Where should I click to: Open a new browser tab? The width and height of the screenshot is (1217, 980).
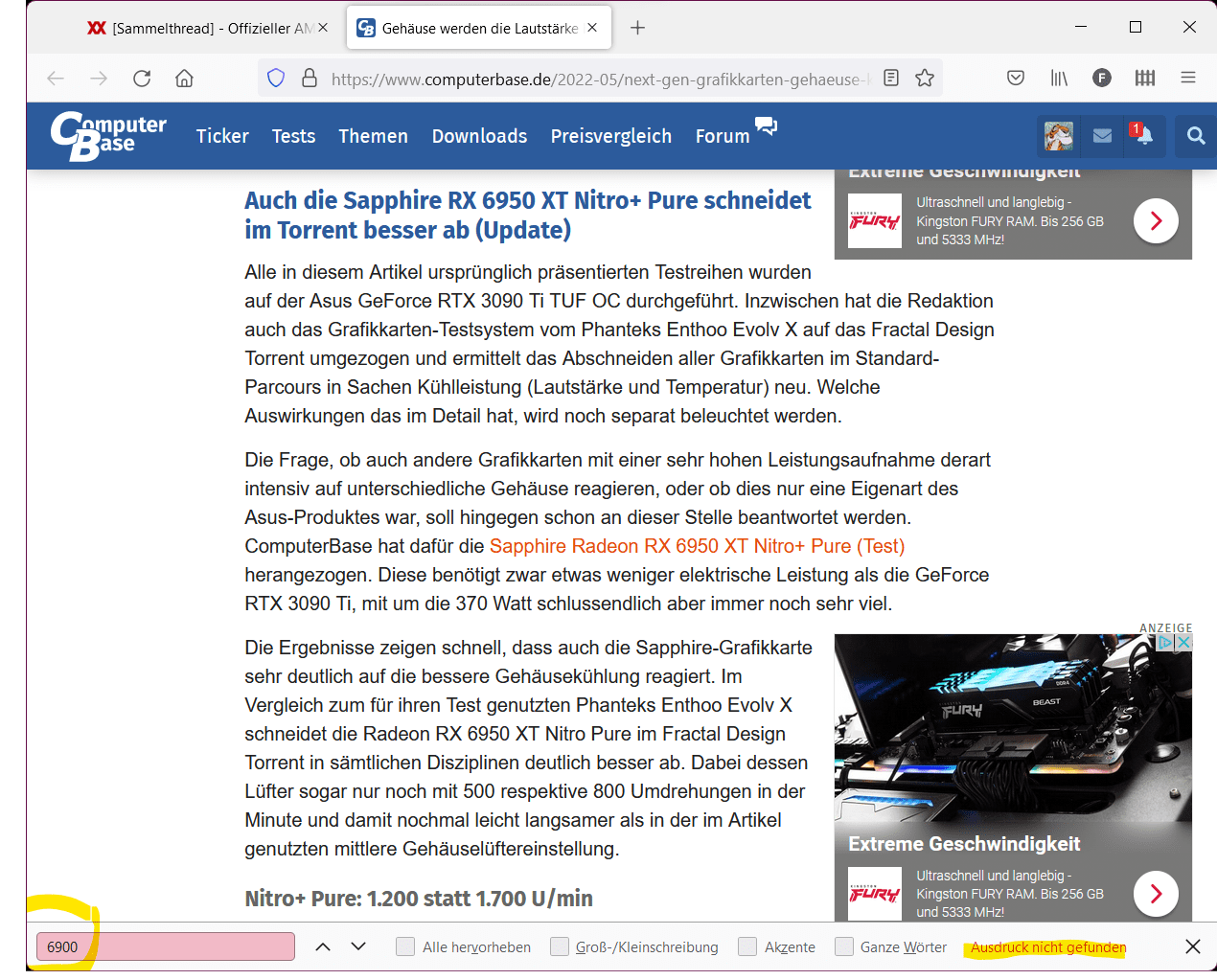[x=637, y=28]
